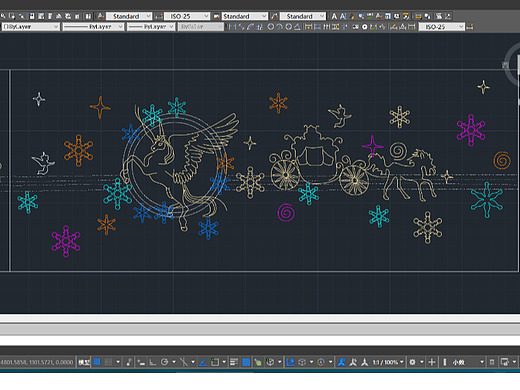Toggle dynamic UCS in status bar
The image size is (520, 390).
click(x=290, y=362)
